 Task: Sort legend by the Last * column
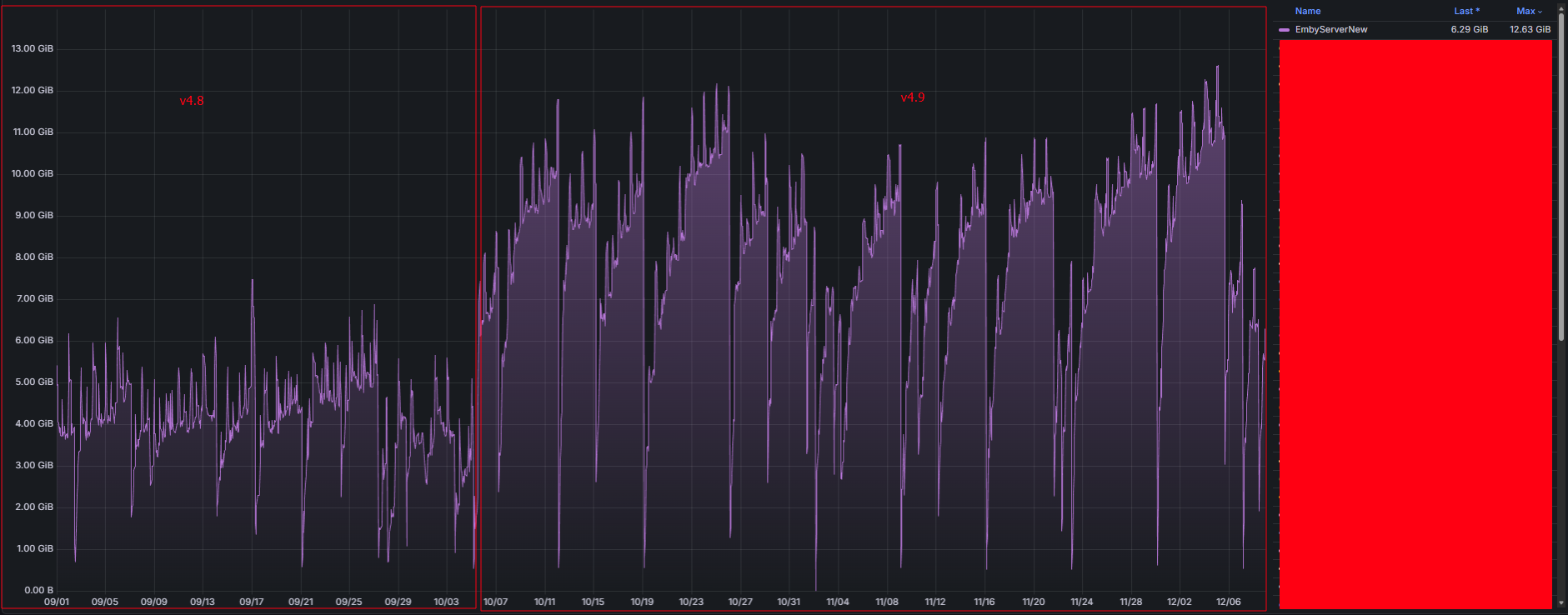coord(1466,11)
